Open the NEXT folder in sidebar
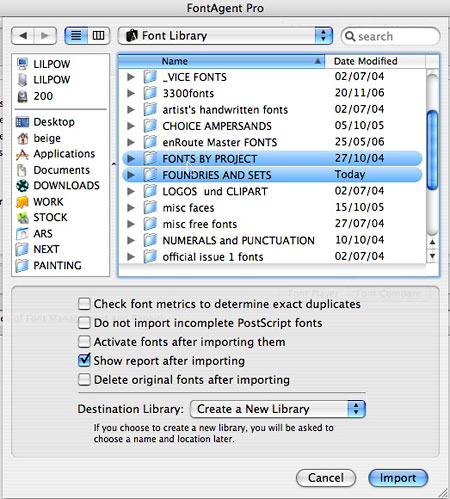The image size is (450, 499). pyautogui.click(x=37, y=249)
